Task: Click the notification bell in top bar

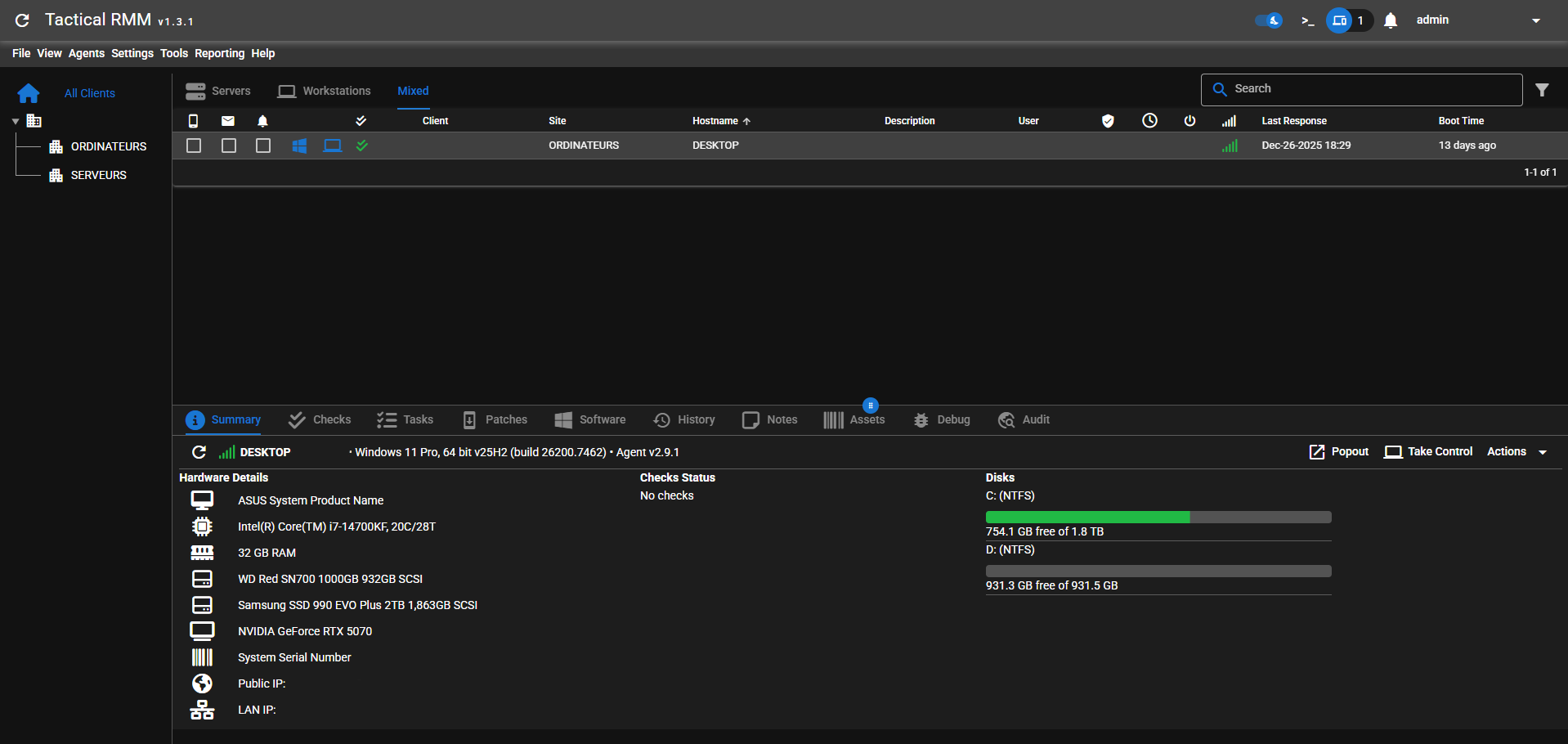Action: click(x=1390, y=20)
